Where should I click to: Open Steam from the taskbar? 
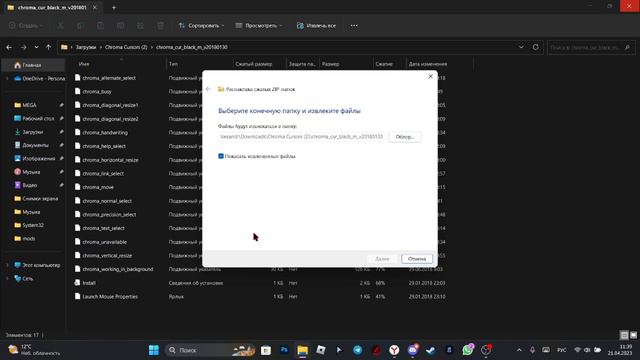click(431, 350)
